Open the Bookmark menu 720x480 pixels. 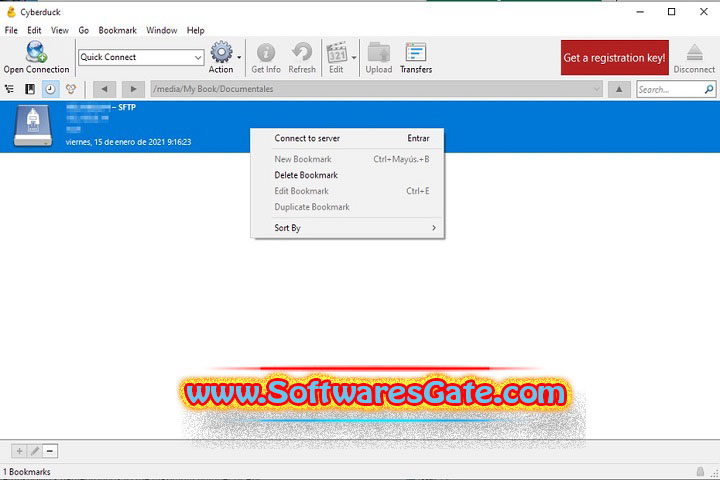(x=118, y=30)
